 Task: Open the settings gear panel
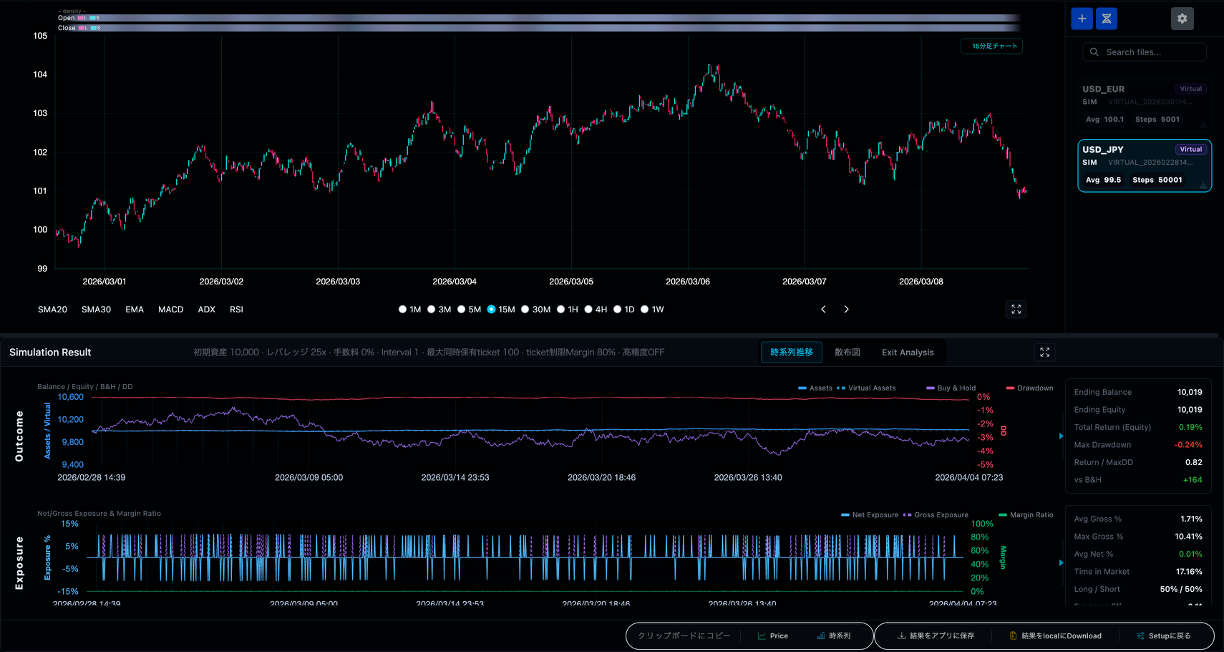tap(1182, 18)
